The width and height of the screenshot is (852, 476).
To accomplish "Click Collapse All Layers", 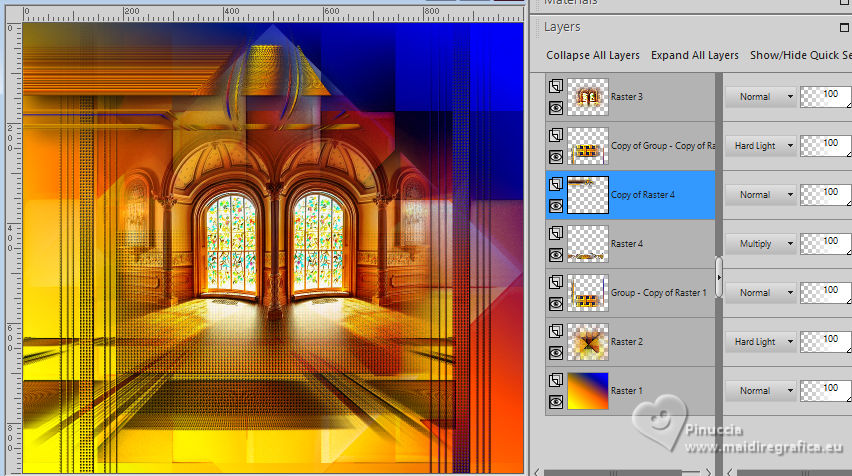I will pyautogui.click(x=592, y=55).
